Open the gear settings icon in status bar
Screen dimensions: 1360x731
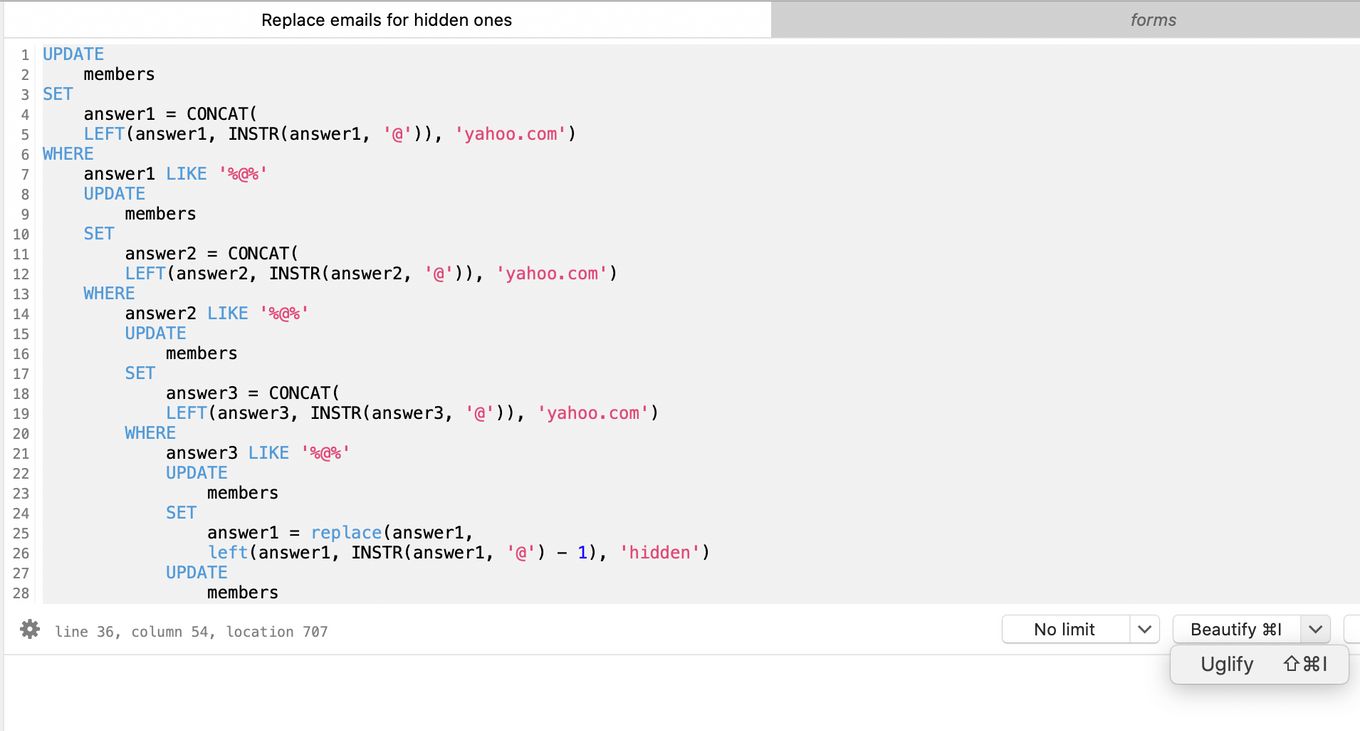click(30, 629)
